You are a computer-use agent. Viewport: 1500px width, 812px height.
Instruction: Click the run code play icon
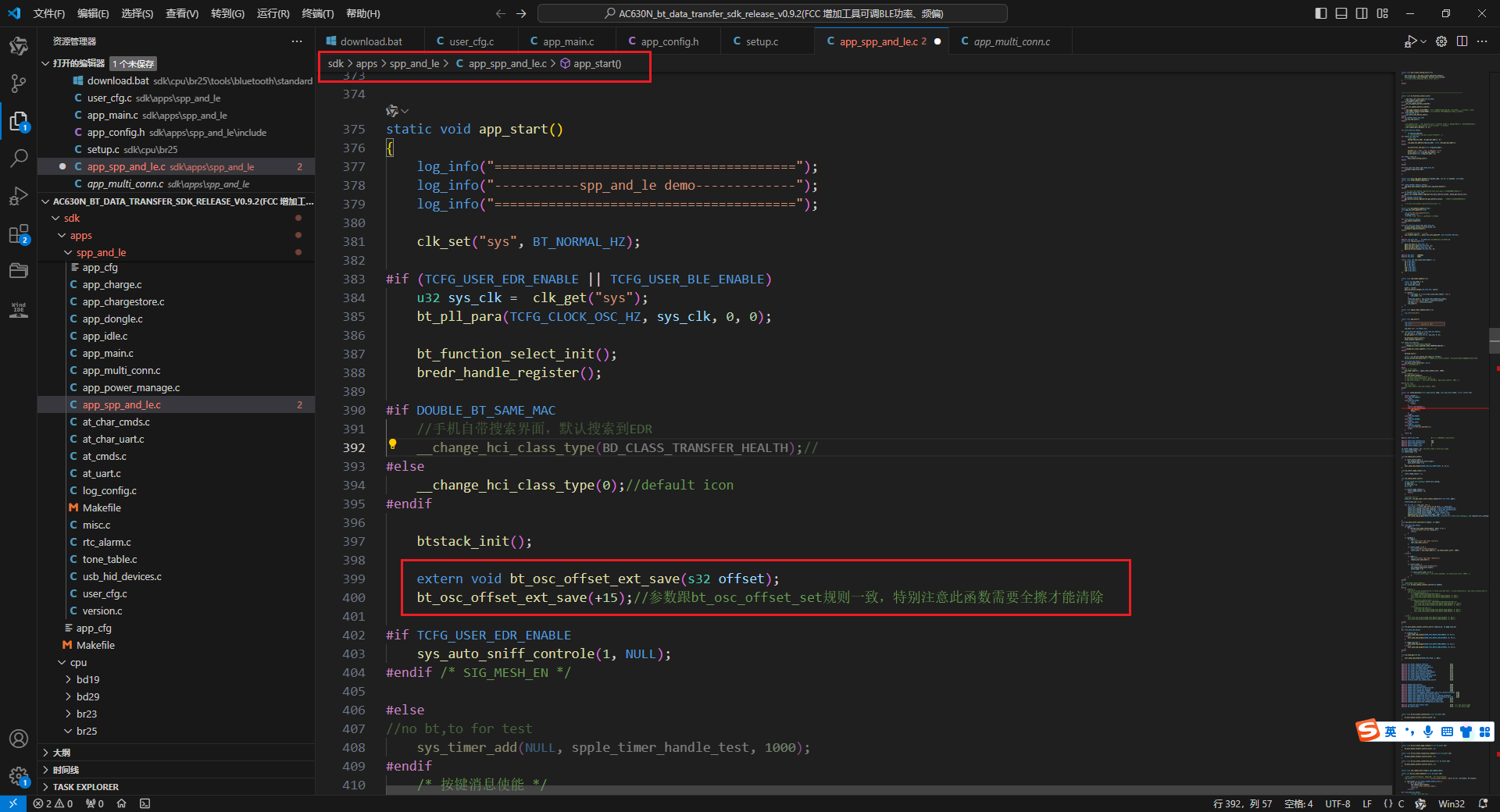pyautogui.click(x=1410, y=41)
